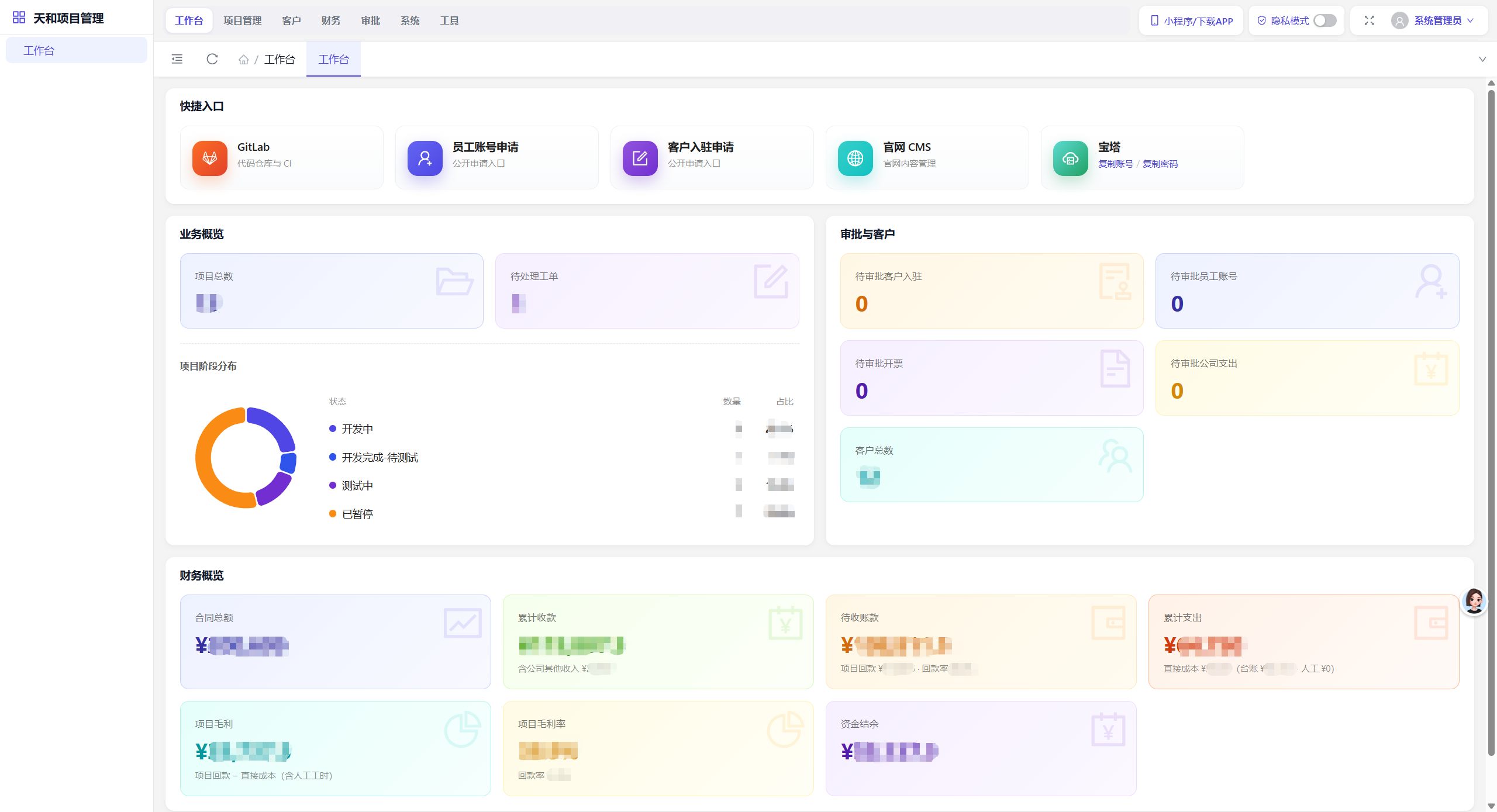Viewport: 1497px width, 812px height.
Task: Click the yen calendar icon in 资金结余 card
Action: [x=1108, y=729]
